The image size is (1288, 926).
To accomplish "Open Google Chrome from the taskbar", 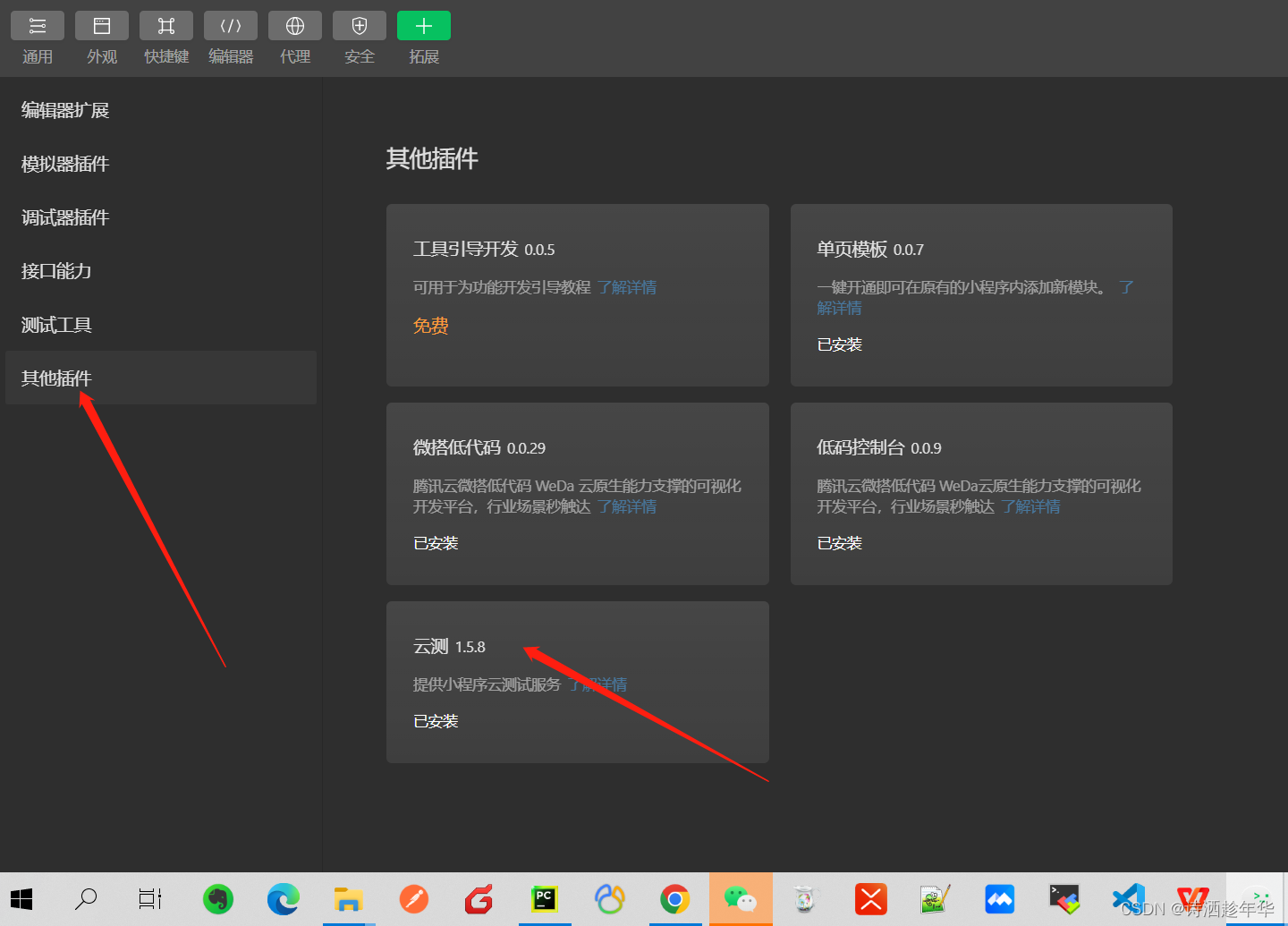I will (x=675, y=899).
